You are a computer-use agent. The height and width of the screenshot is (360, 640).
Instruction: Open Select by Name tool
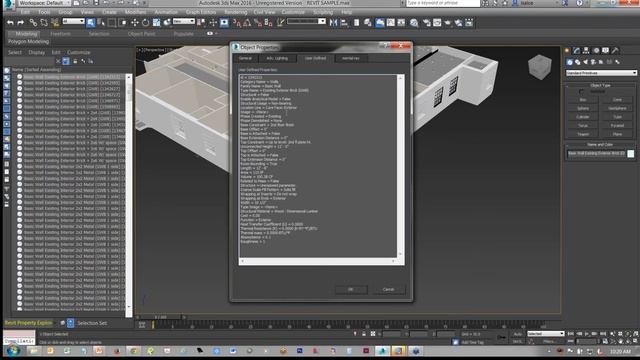click(x=101, y=23)
